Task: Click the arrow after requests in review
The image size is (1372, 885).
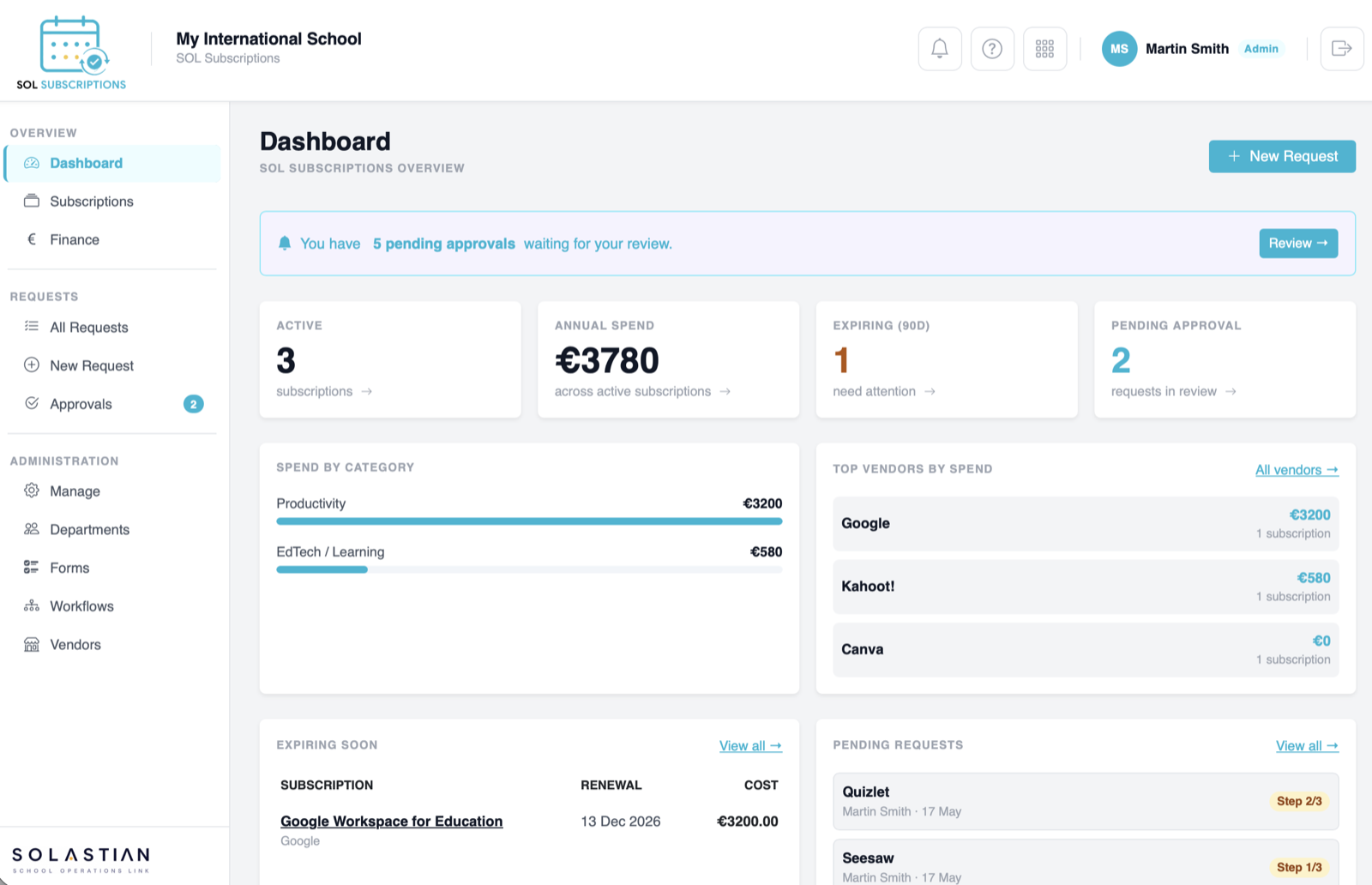Action: 1231,392
